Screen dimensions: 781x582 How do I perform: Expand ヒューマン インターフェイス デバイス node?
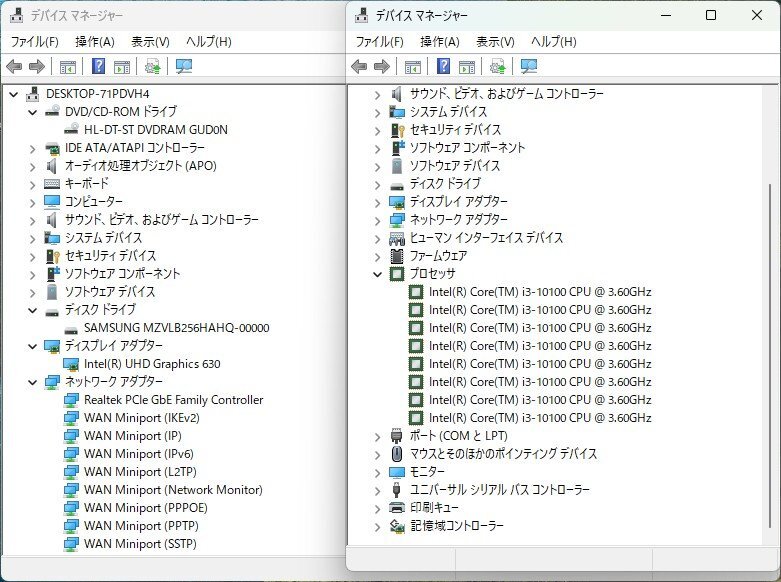[378, 238]
